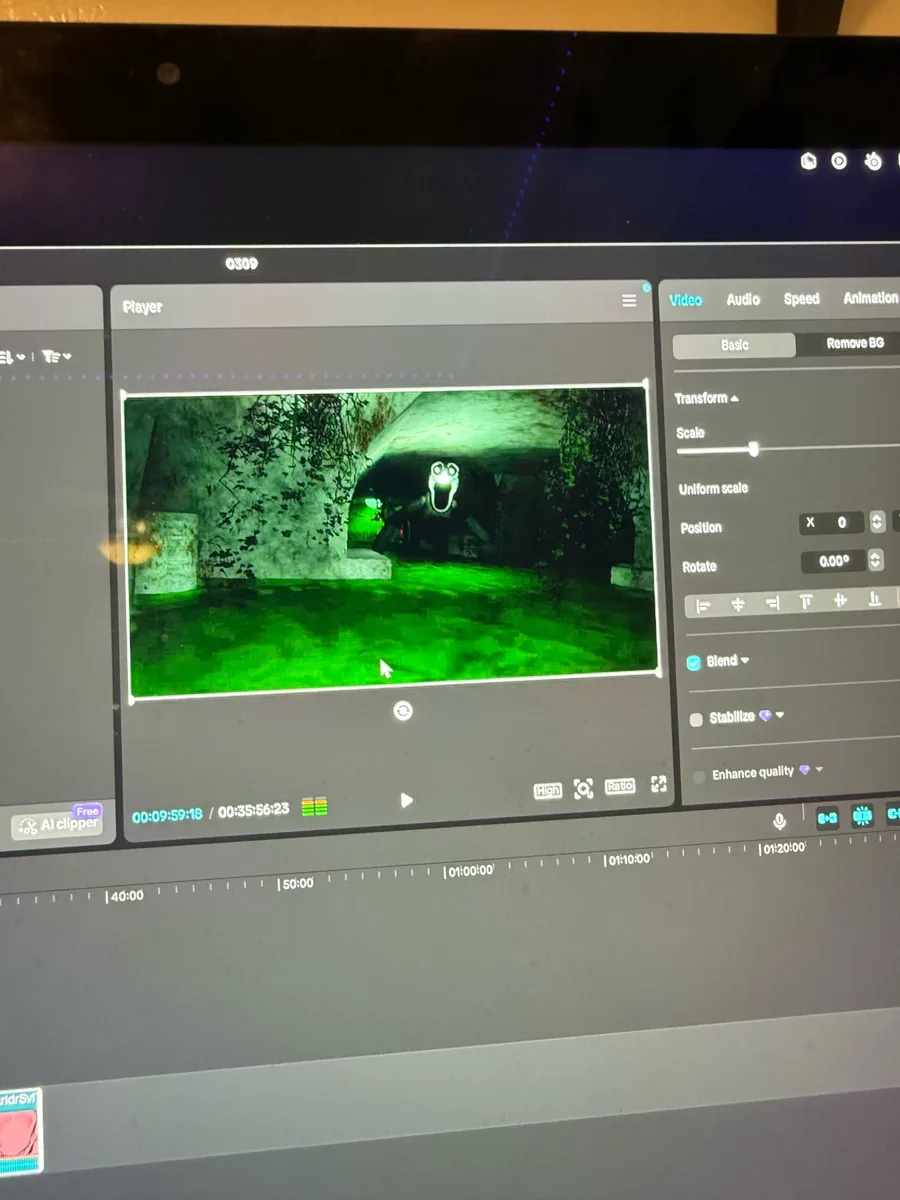The image size is (900, 1200).
Task: Switch to the Audio tab
Action: pyautogui.click(x=743, y=299)
